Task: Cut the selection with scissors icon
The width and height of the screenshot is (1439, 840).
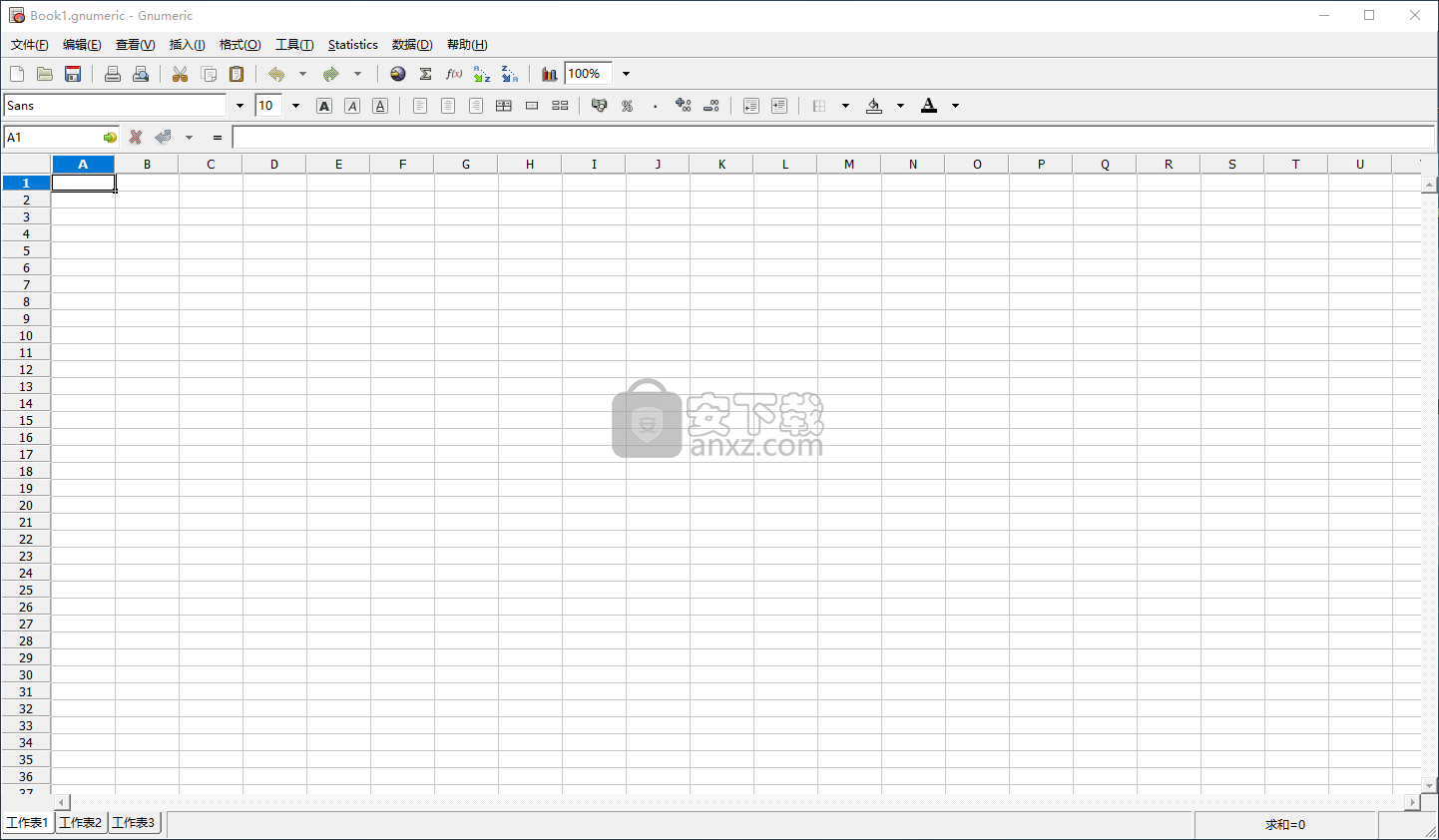Action: [x=181, y=74]
